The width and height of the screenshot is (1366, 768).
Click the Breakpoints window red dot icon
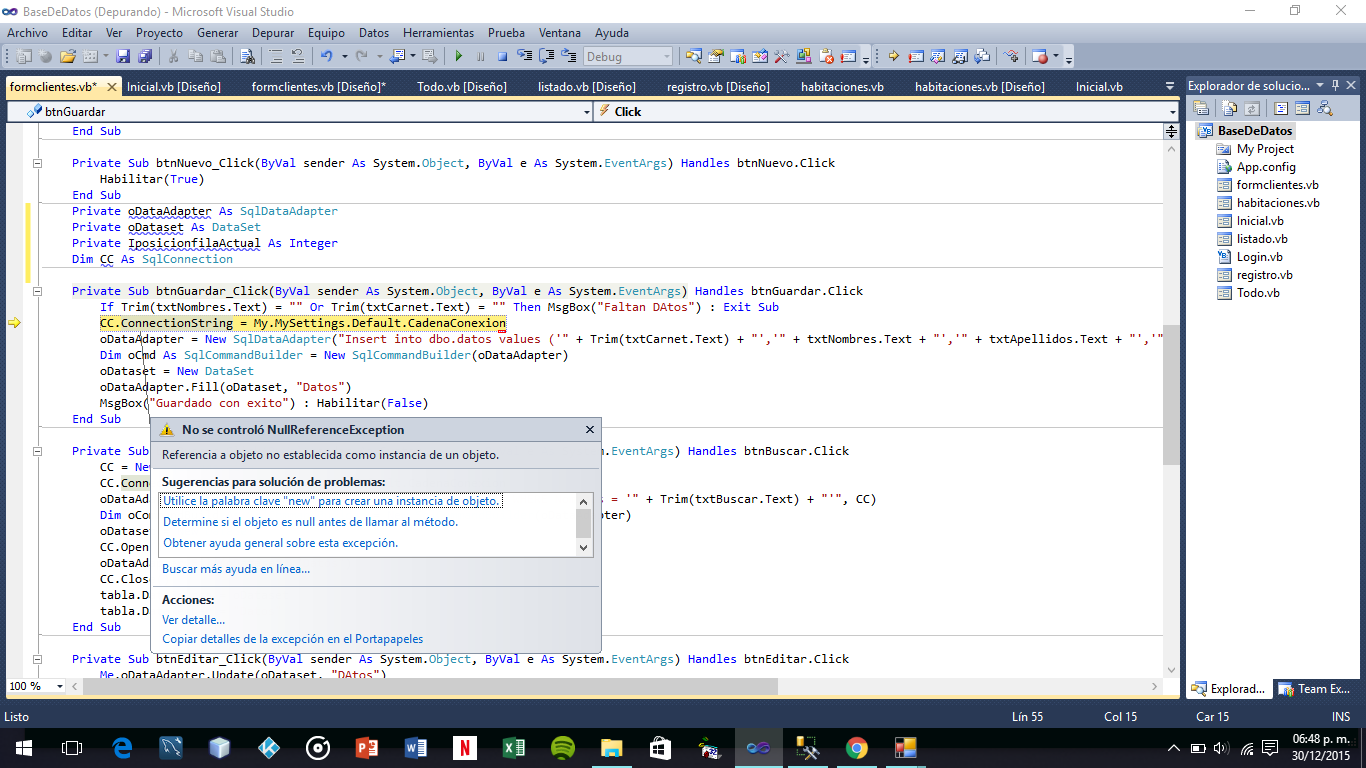(x=1042, y=56)
